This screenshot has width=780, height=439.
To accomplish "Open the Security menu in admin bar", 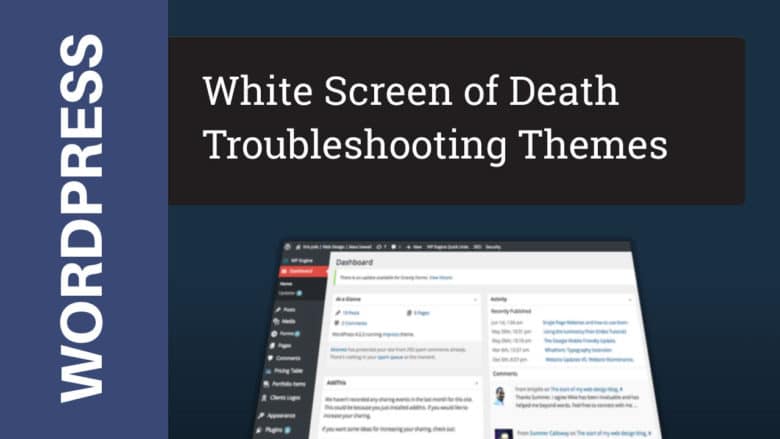I will (x=493, y=247).
